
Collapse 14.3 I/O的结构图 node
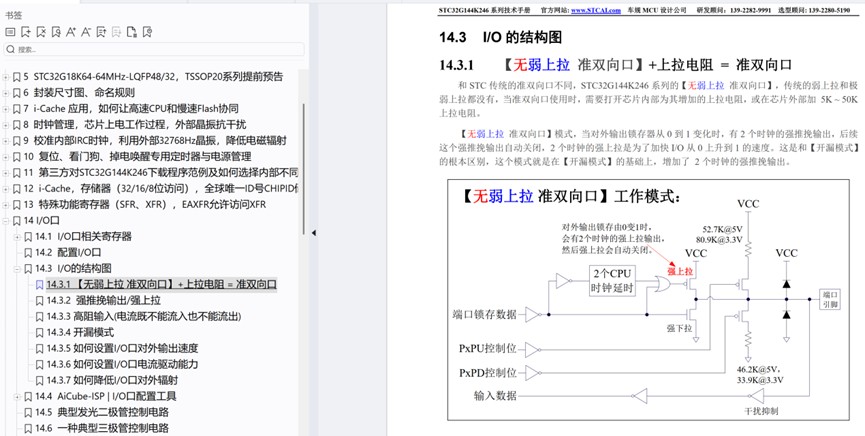[17, 269]
